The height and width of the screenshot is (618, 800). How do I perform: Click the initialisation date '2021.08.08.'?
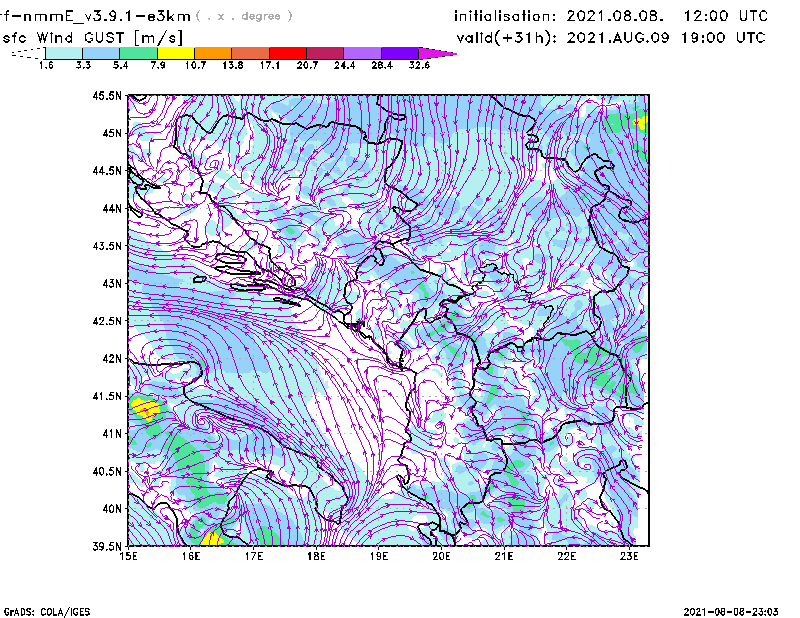pyautogui.click(x=615, y=16)
